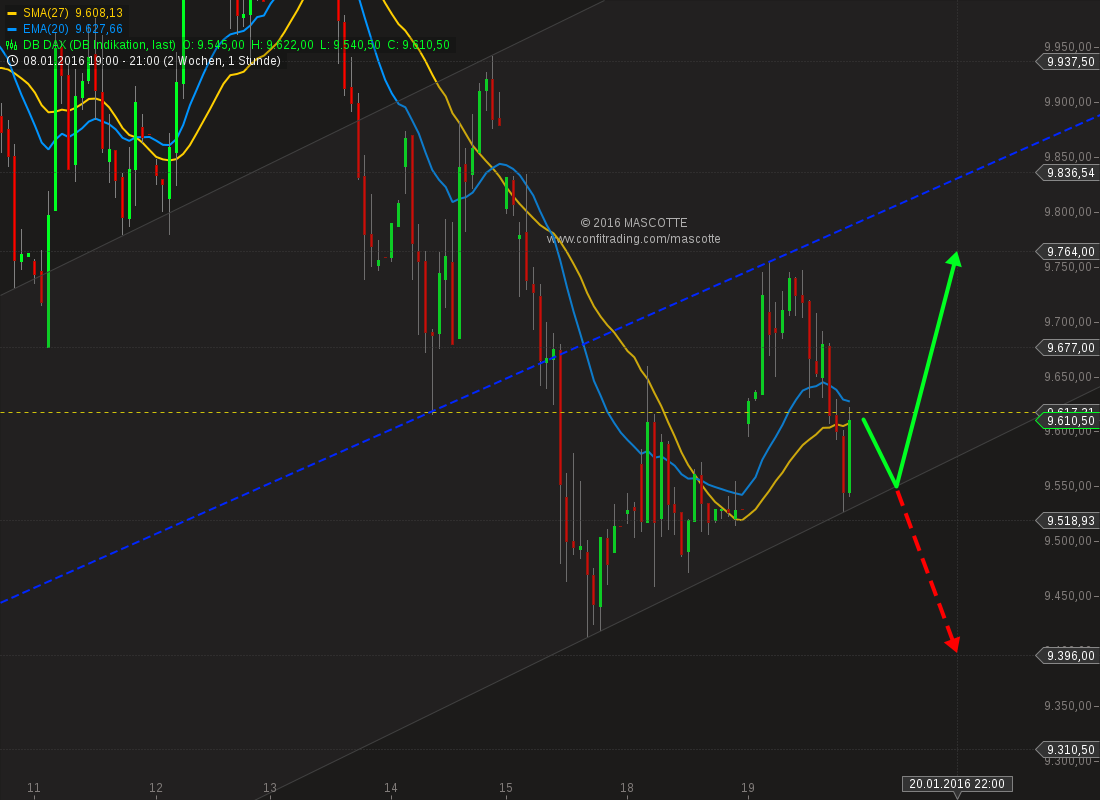Click the 9.650,00 price axis label
The width and height of the screenshot is (1100, 800).
click(1068, 377)
